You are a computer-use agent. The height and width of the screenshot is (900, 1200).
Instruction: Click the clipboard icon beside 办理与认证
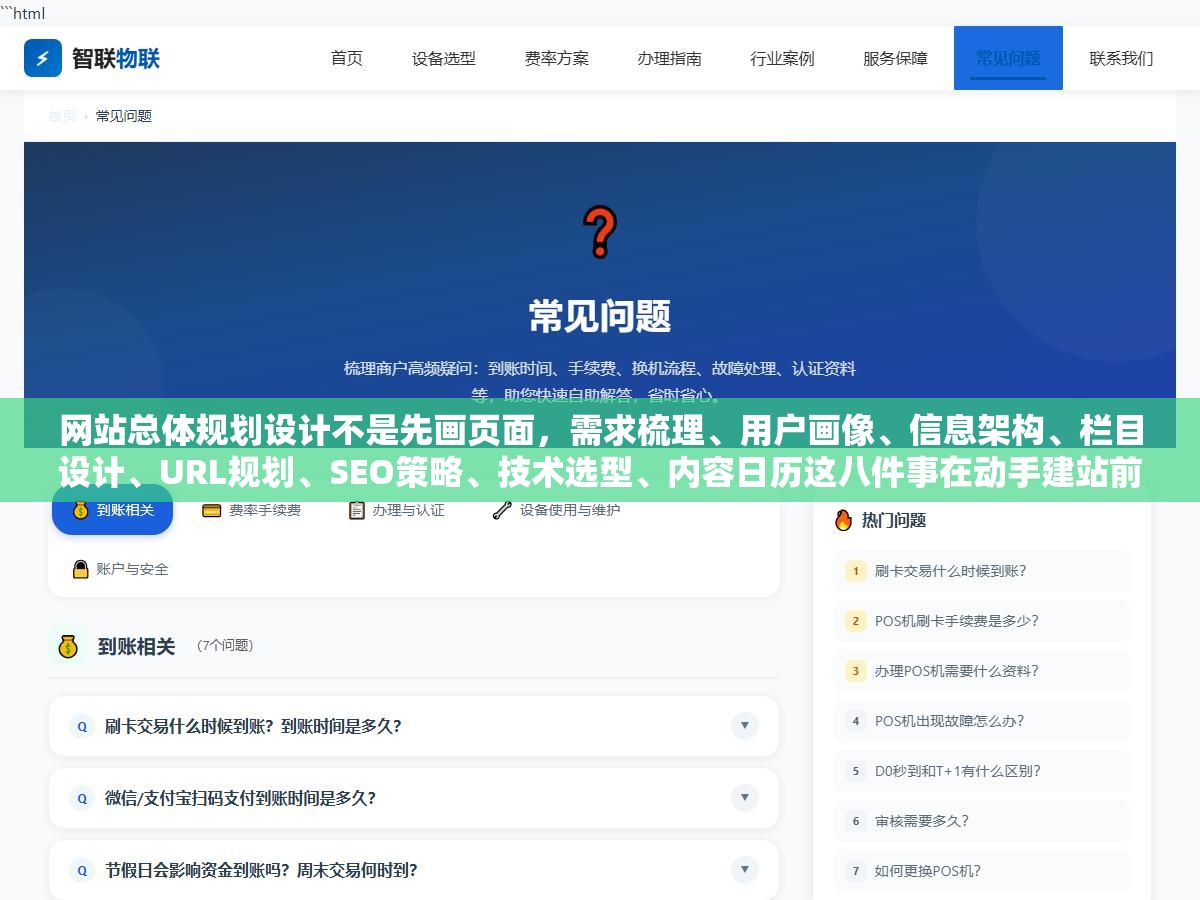pos(357,510)
